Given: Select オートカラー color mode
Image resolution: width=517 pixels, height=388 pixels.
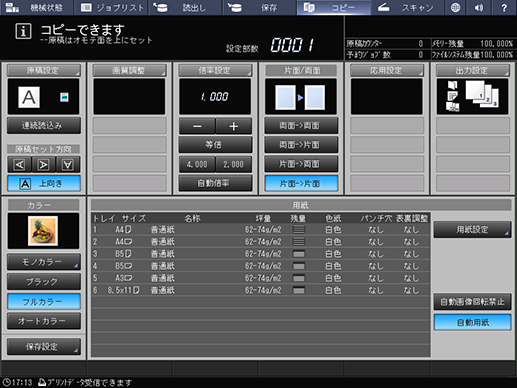Looking at the screenshot, I should (44, 321).
